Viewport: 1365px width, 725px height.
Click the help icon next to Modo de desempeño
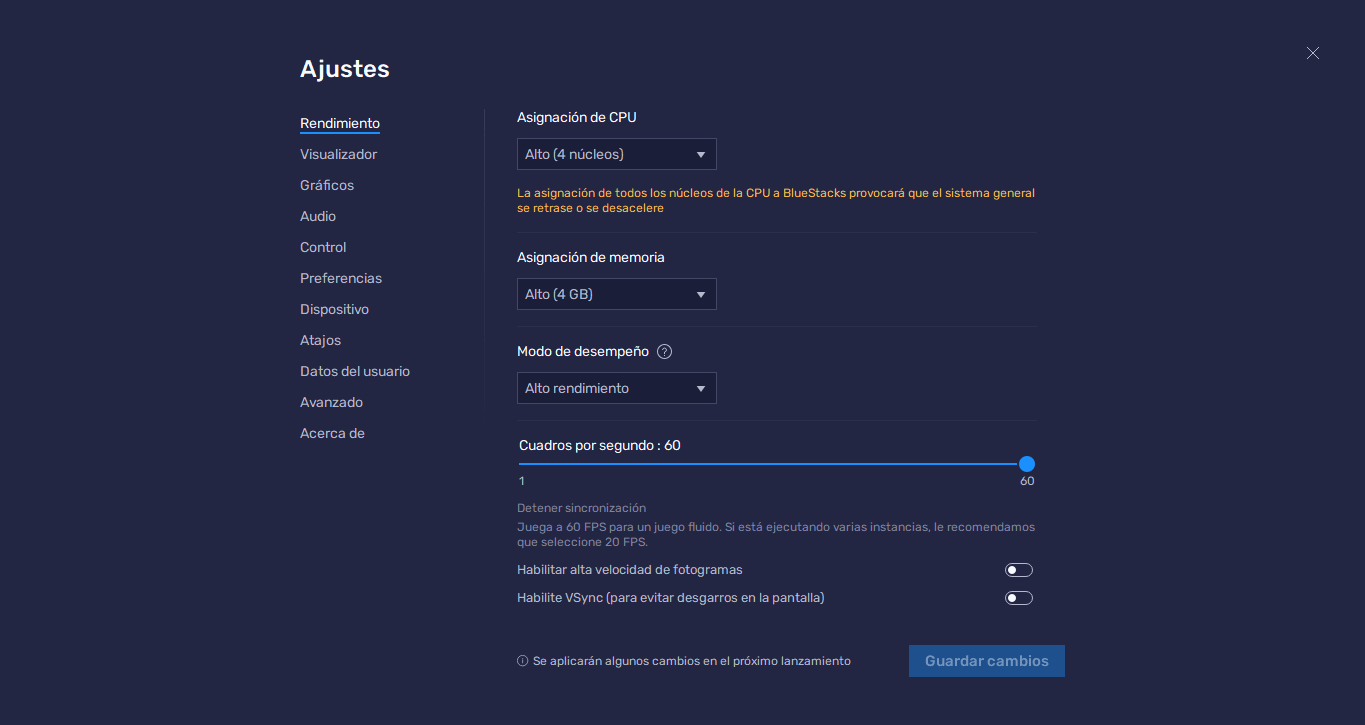(664, 352)
